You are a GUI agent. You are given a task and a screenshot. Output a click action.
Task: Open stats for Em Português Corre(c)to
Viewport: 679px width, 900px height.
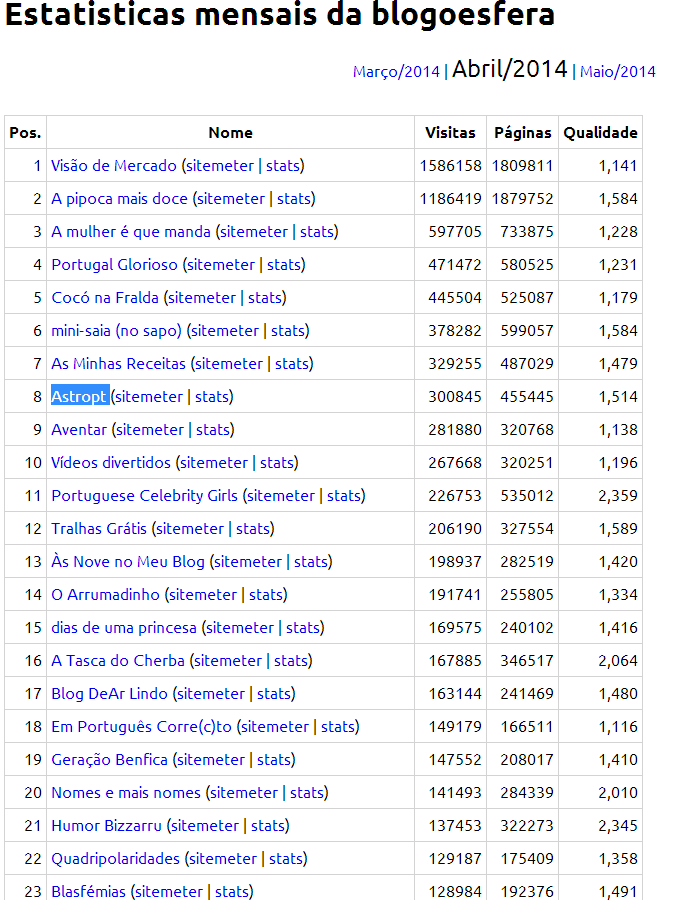[x=340, y=726]
